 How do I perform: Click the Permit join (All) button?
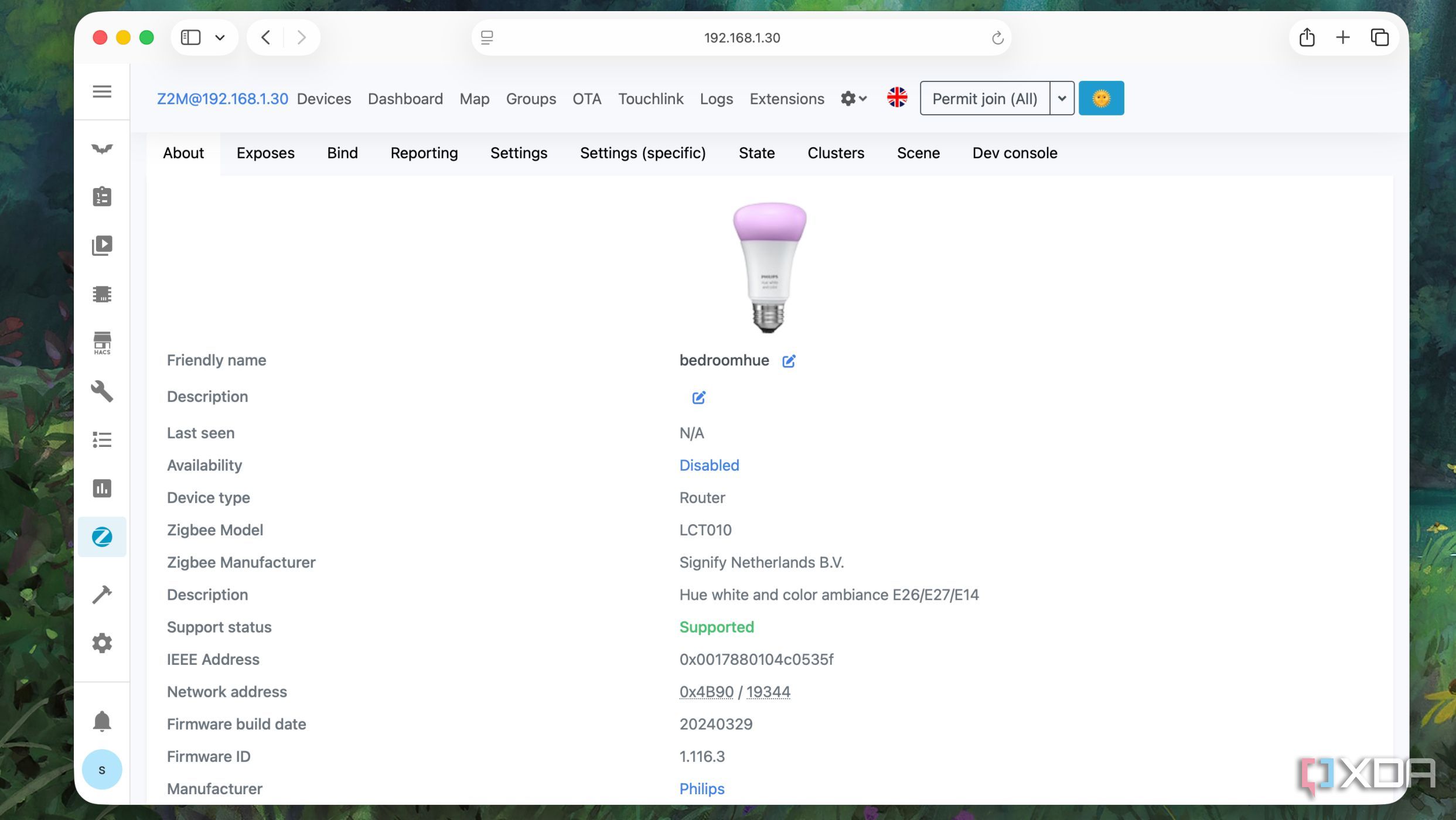click(x=985, y=98)
